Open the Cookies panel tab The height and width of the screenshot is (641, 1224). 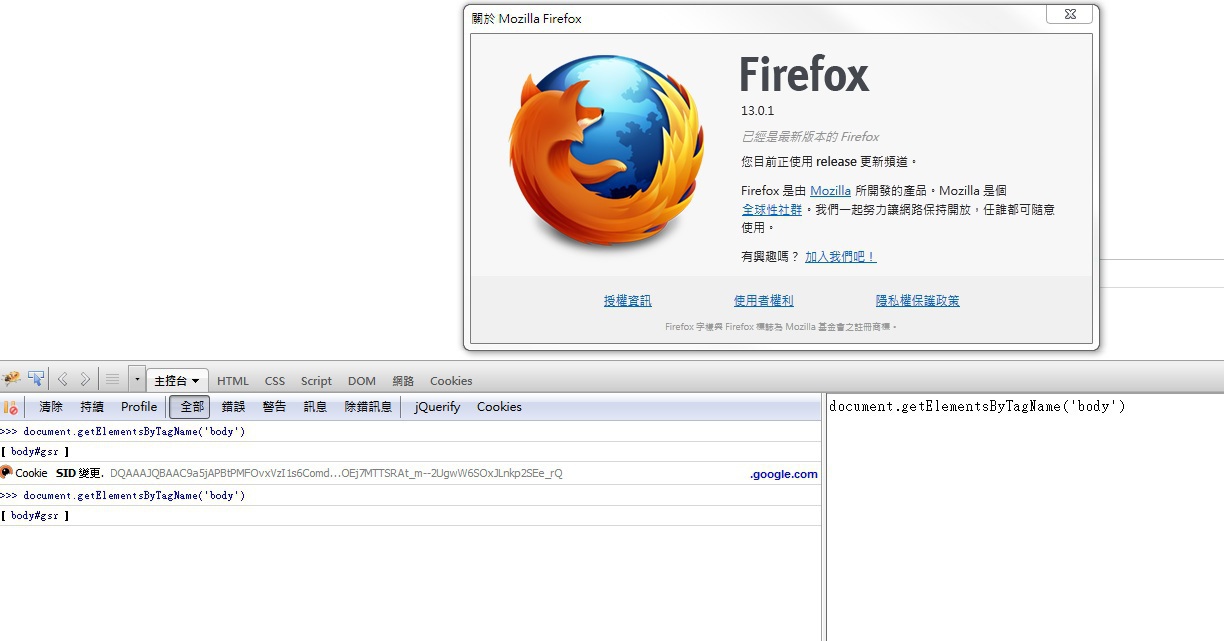click(451, 381)
